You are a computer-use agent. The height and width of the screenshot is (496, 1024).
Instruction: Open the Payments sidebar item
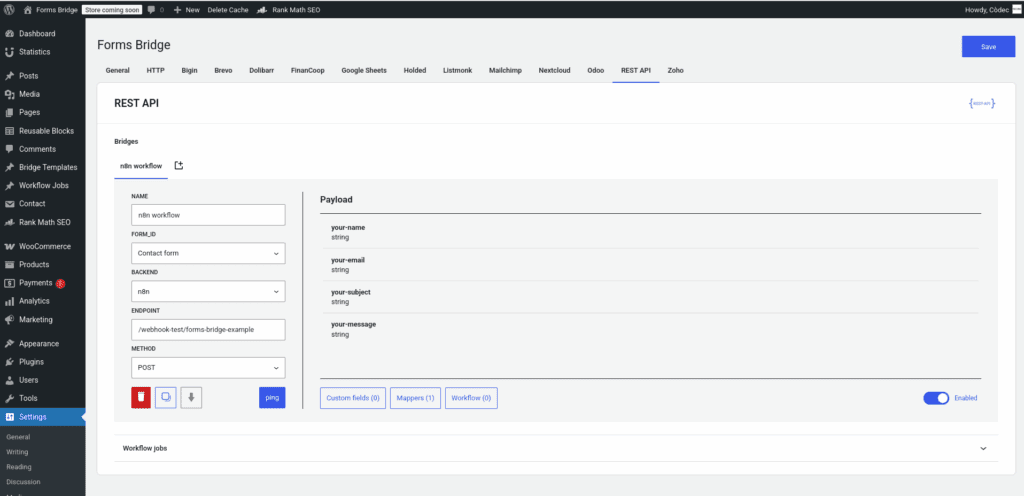pyautogui.click(x=42, y=283)
